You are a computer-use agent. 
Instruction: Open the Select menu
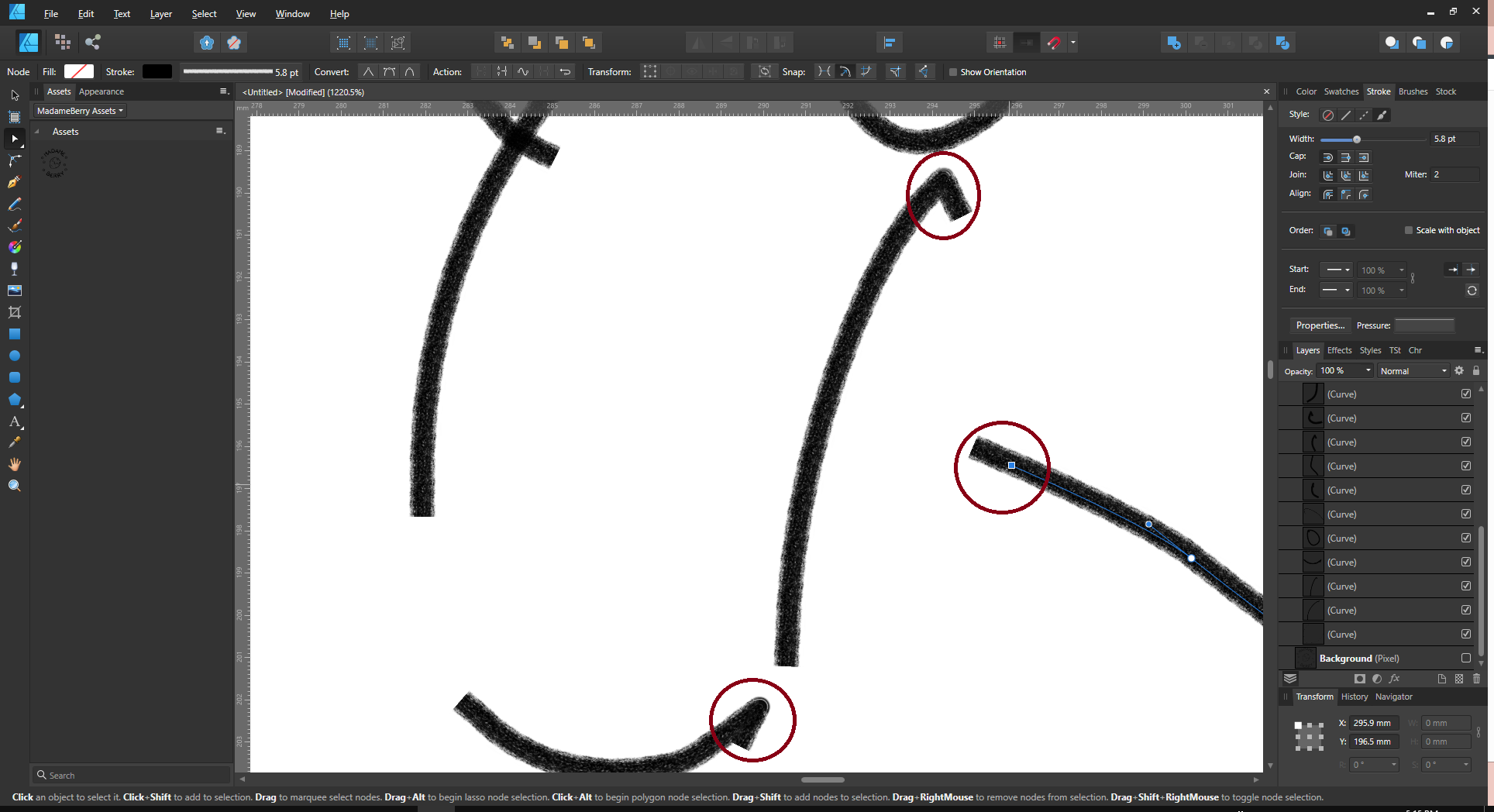click(204, 14)
